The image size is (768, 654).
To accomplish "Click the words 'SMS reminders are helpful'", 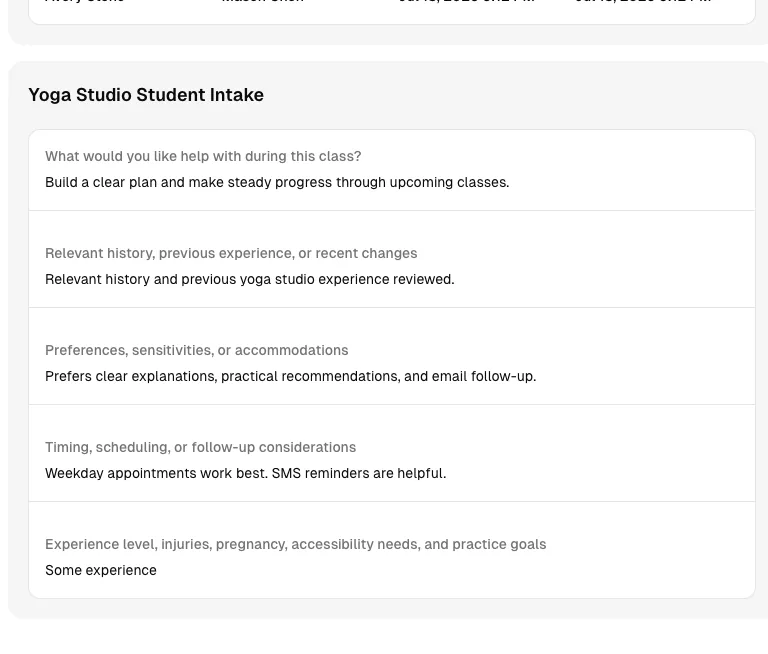I will point(359,473).
